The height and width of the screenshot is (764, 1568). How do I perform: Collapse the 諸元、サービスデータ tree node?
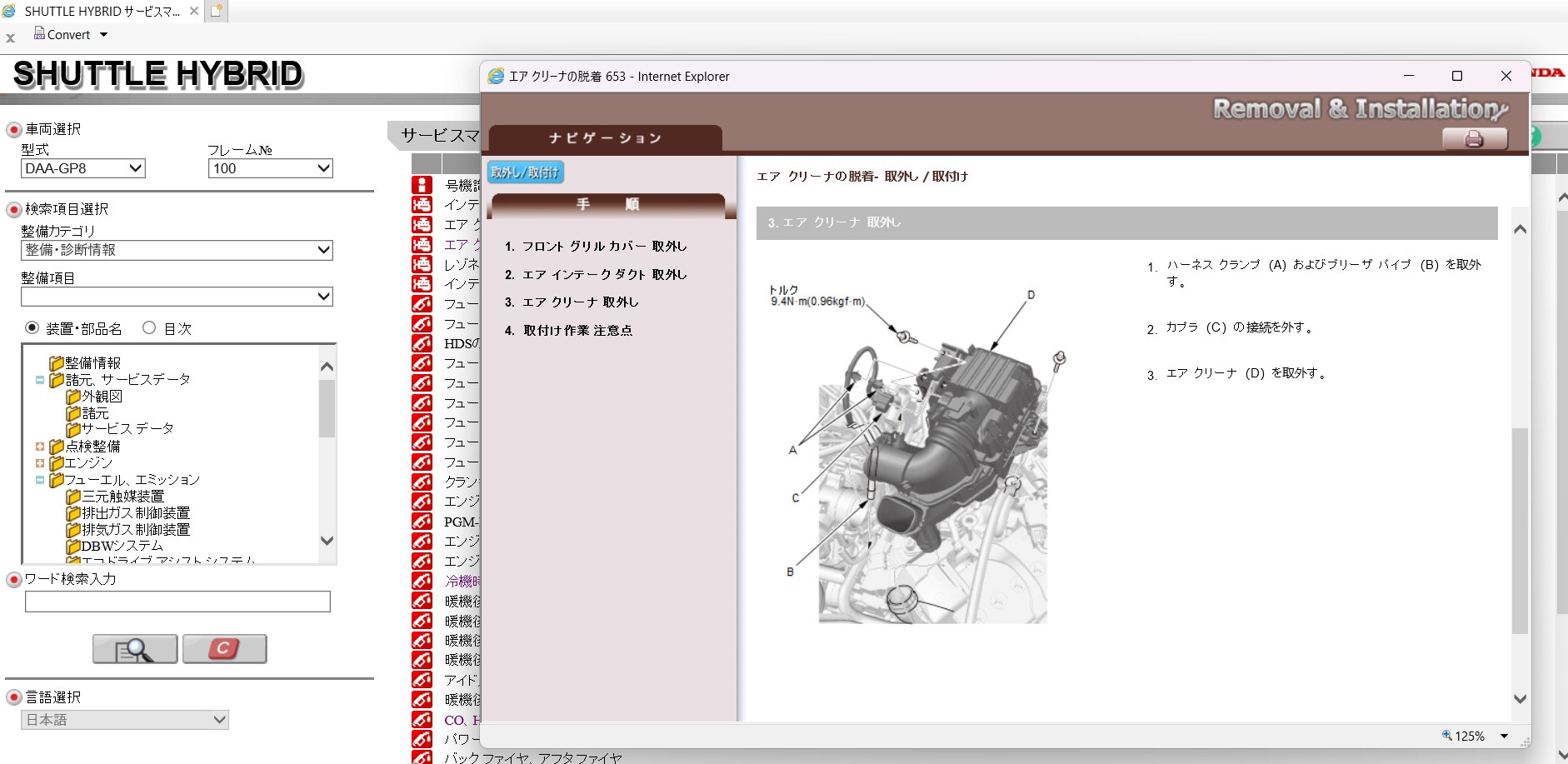pyautogui.click(x=40, y=380)
